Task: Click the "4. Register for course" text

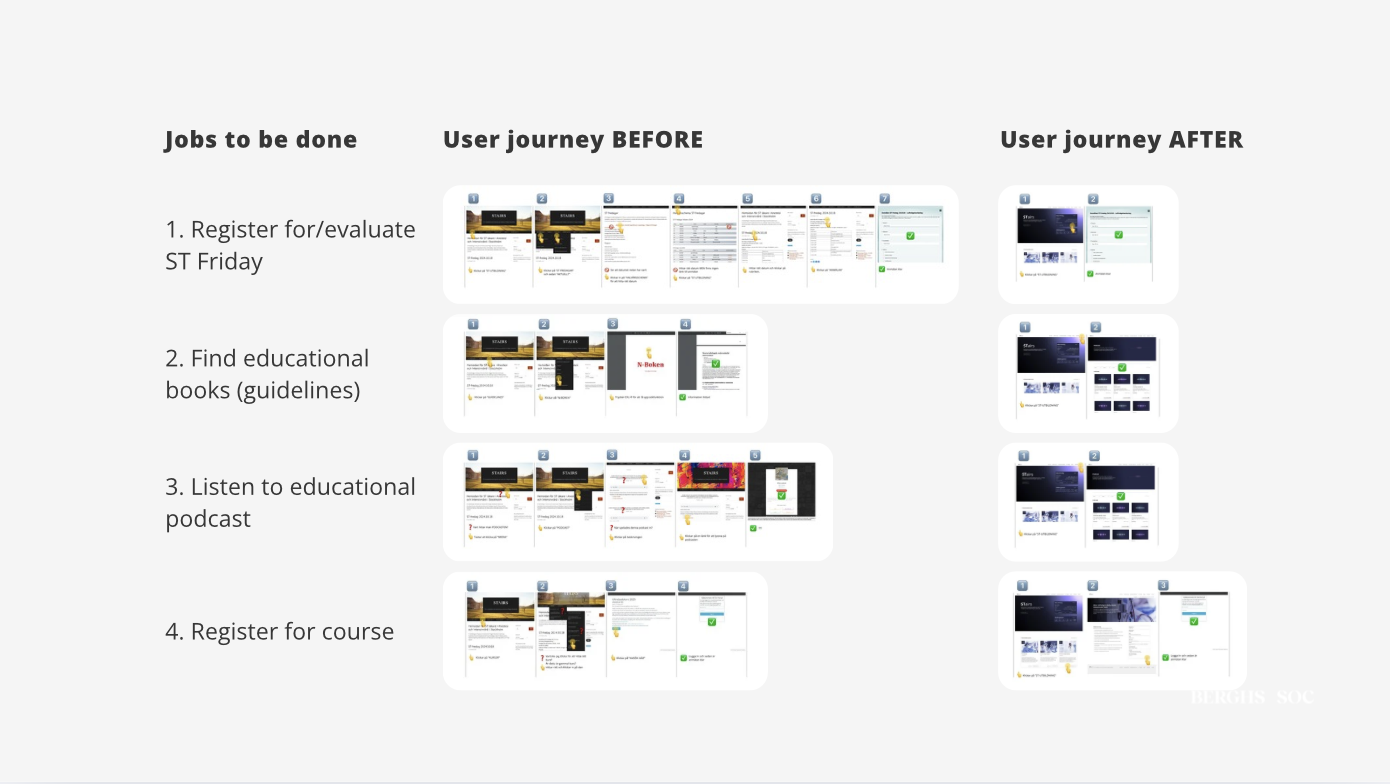Action: pos(280,632)
